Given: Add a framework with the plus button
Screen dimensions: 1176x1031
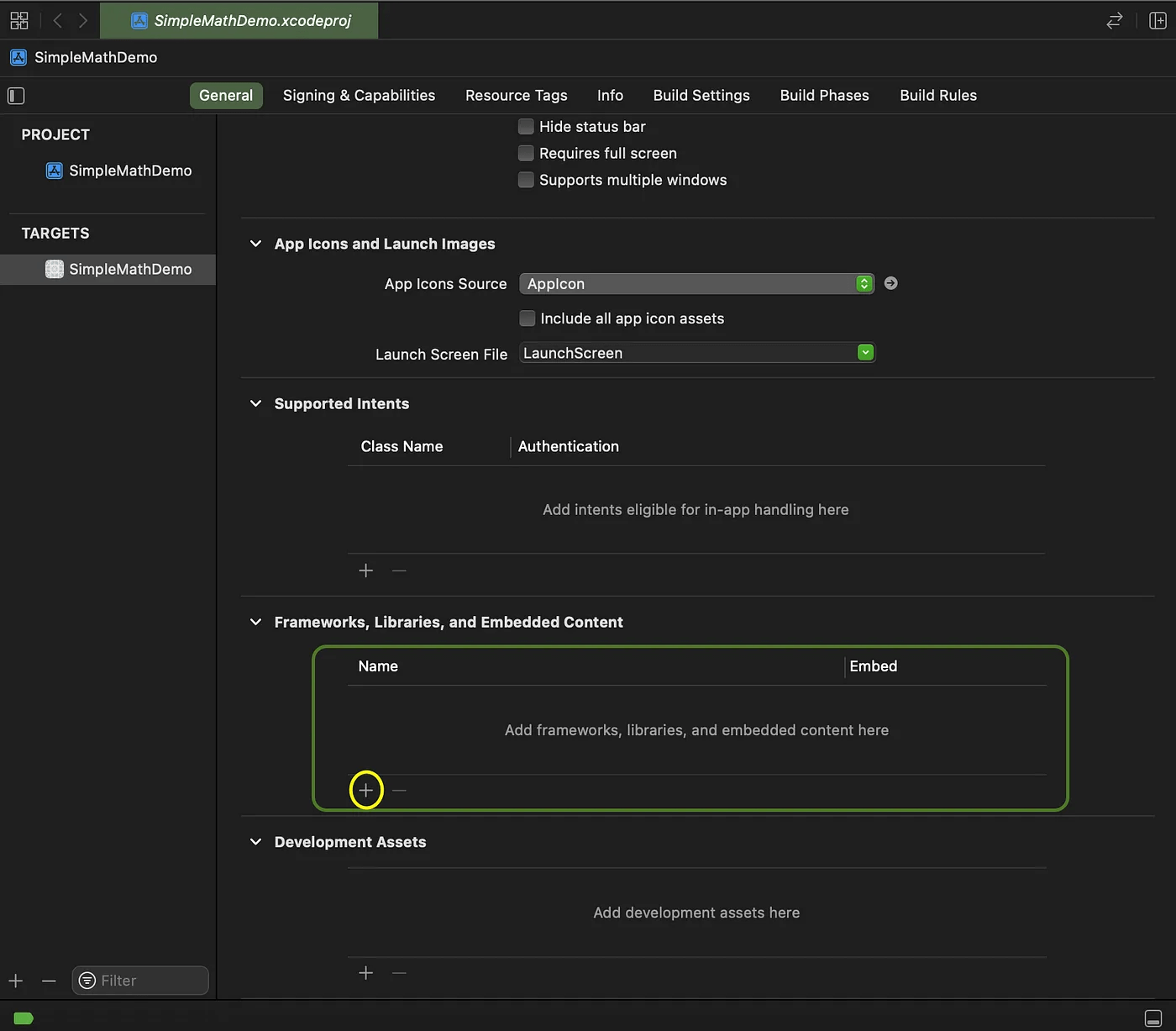Looking at the screenshot, I should click(x=365, y=790).
